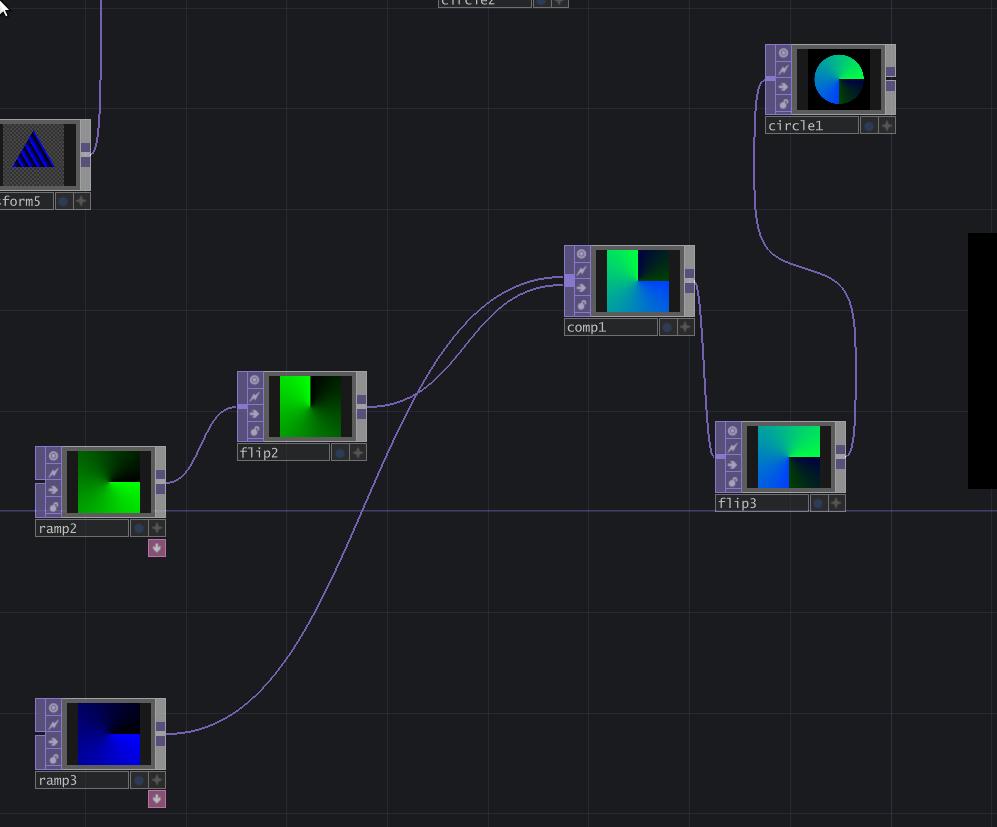Toggle Viewer Active plus flag on circle1
Image resolution: width=997 pixels, height=827 pixels.
point(887,126)
